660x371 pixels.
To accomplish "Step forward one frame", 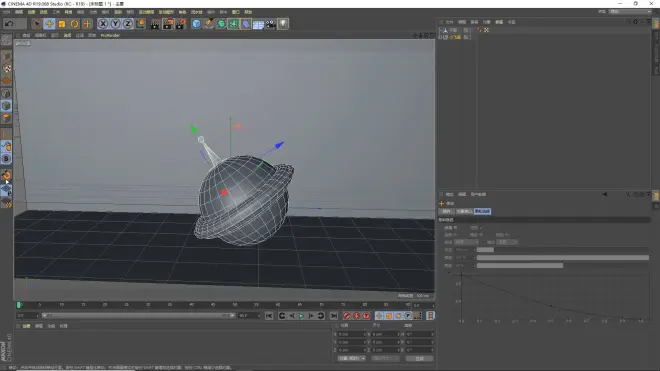I will [311, 316].
